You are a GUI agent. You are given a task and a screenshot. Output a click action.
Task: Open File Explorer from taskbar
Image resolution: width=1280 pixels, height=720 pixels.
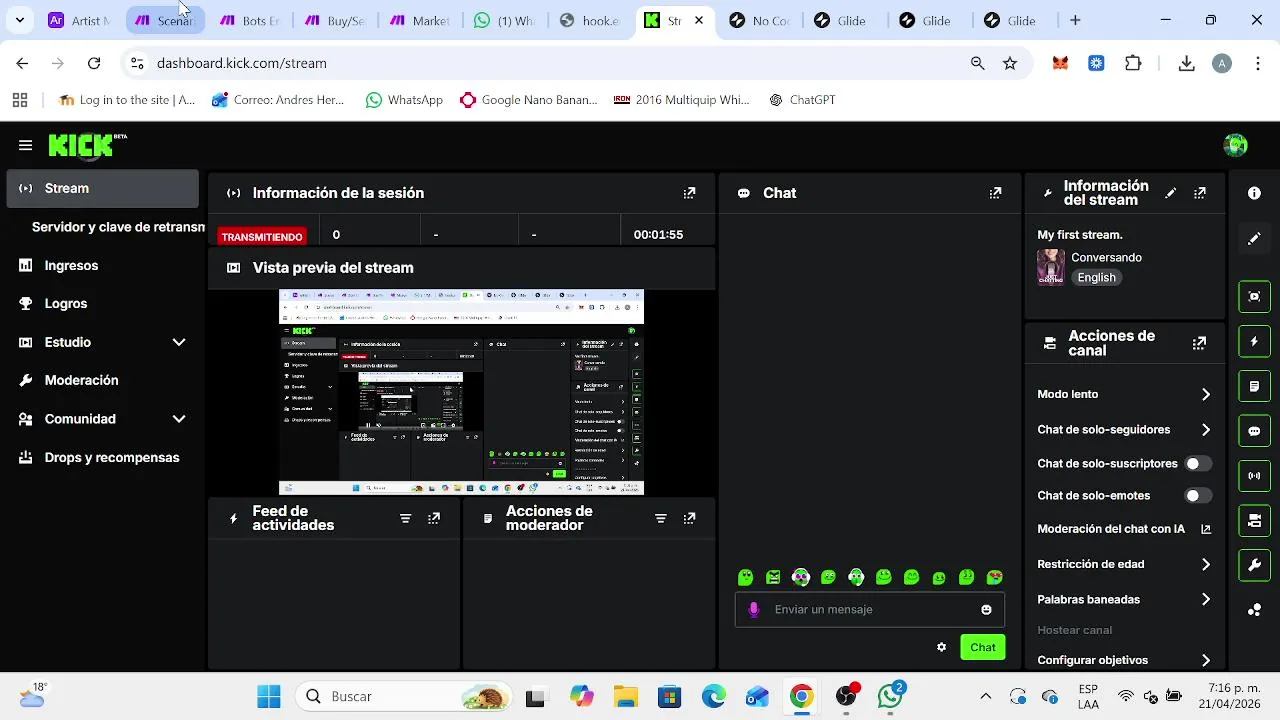tap(625, 696)
